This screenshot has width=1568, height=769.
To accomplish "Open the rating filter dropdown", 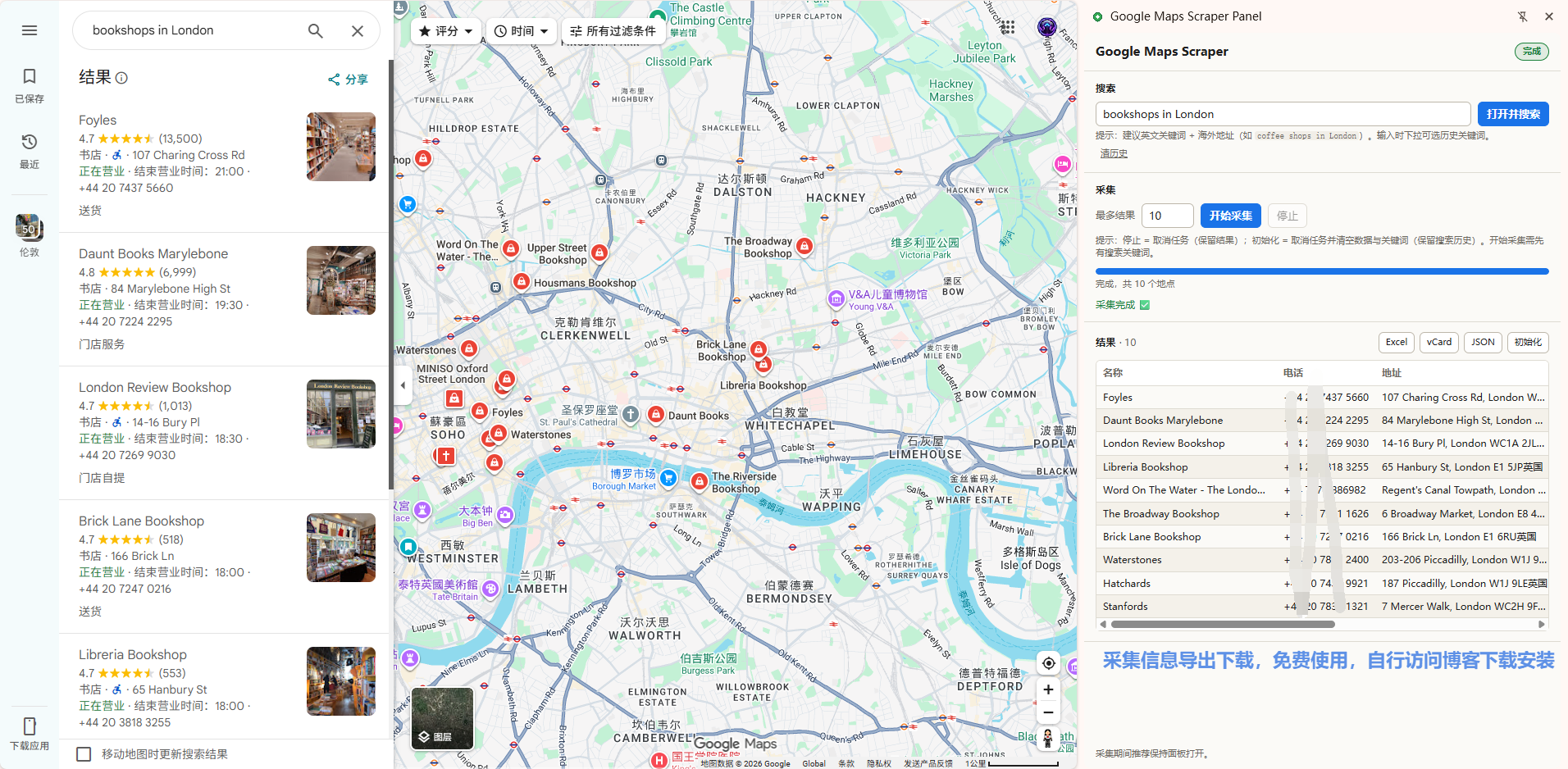I will [x=446, y=31].
